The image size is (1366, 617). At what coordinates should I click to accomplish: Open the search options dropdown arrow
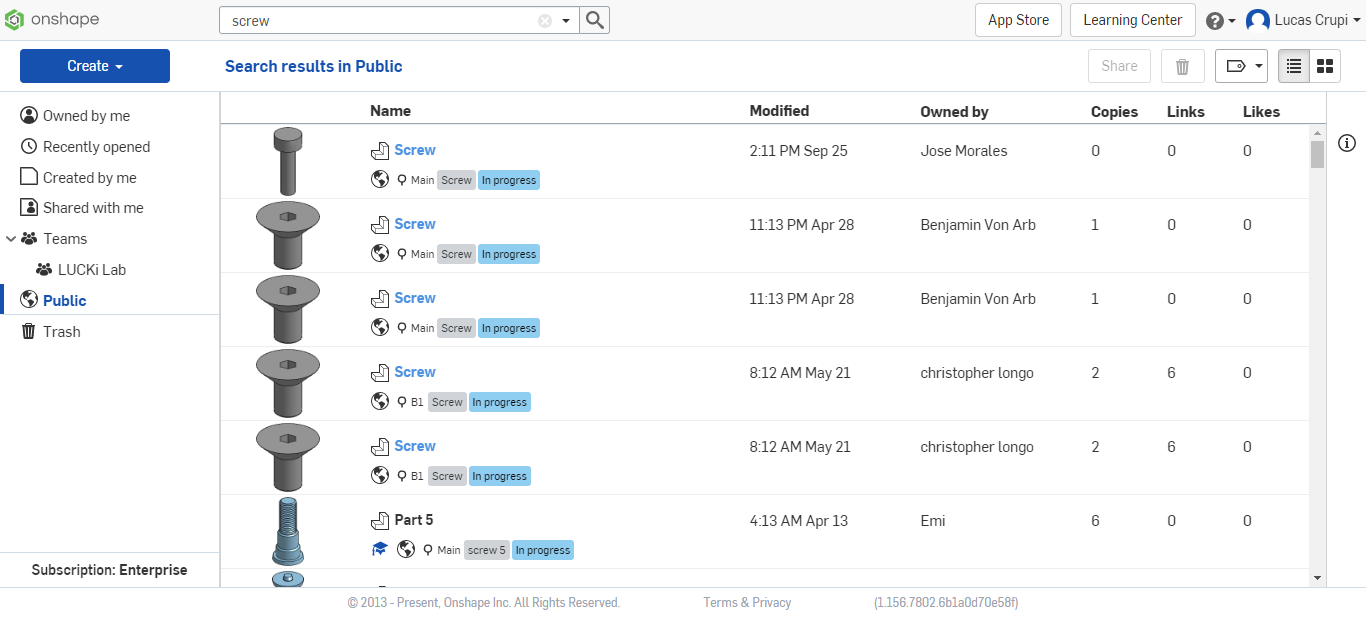pos(566,20)
